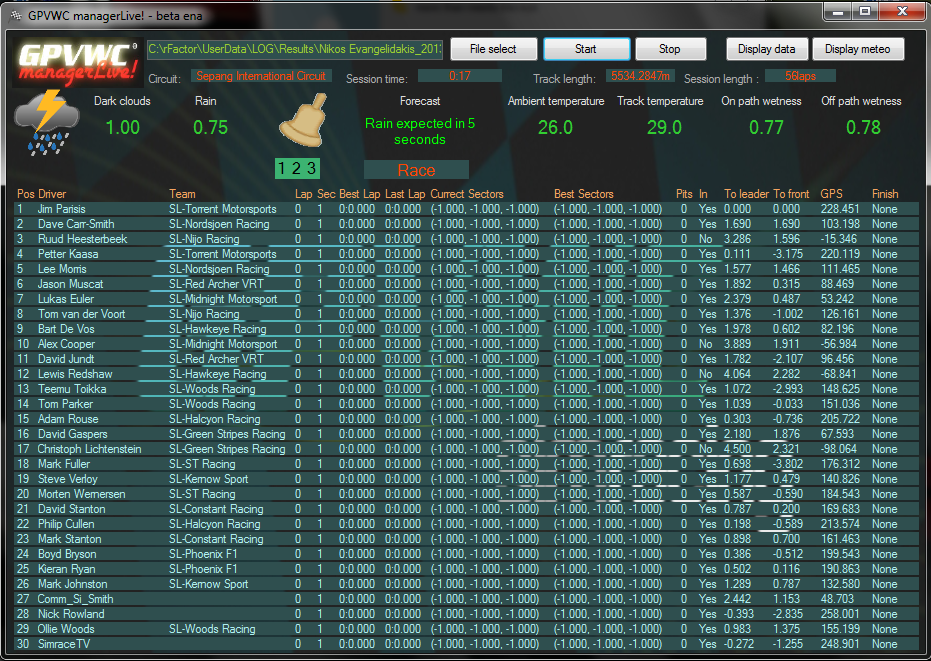Select driver SimraceTV in the last row
The image size is (931, 661).
click(x=64, y=644)
